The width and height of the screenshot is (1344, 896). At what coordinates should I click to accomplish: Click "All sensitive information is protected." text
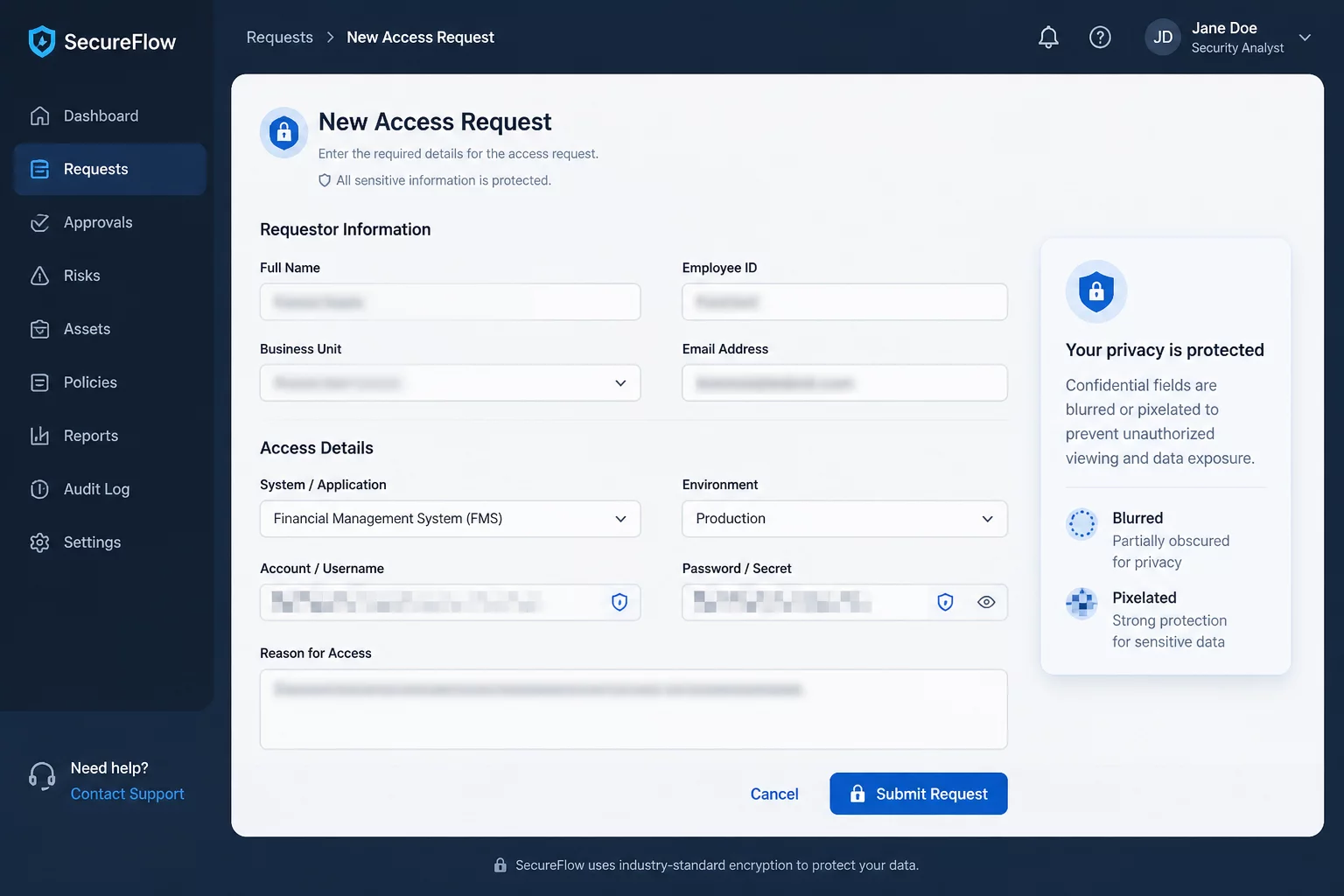(x=444, y=180)
